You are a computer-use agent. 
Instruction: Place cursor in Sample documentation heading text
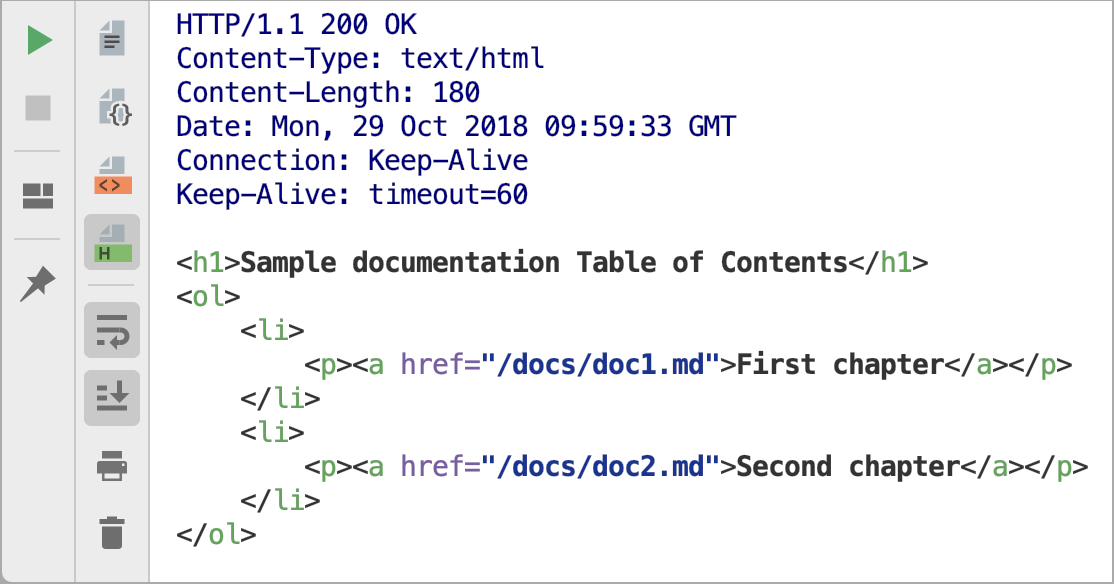pyautogui.click(x=544, y=263)
